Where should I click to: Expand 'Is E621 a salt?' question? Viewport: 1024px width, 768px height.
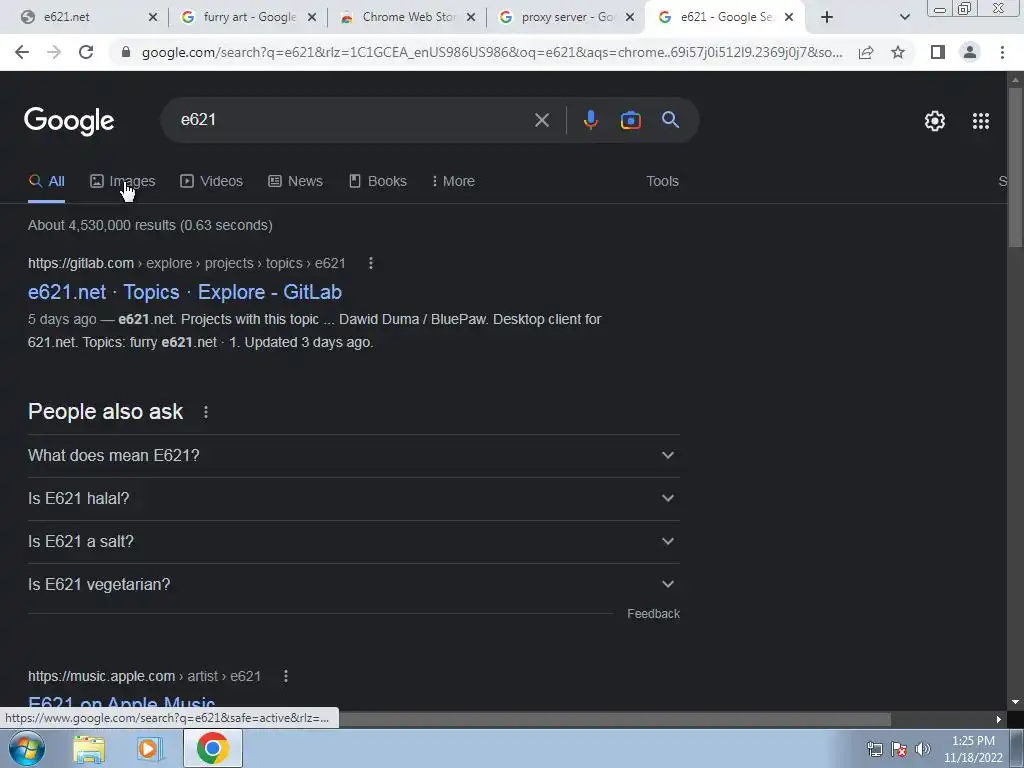353,541
